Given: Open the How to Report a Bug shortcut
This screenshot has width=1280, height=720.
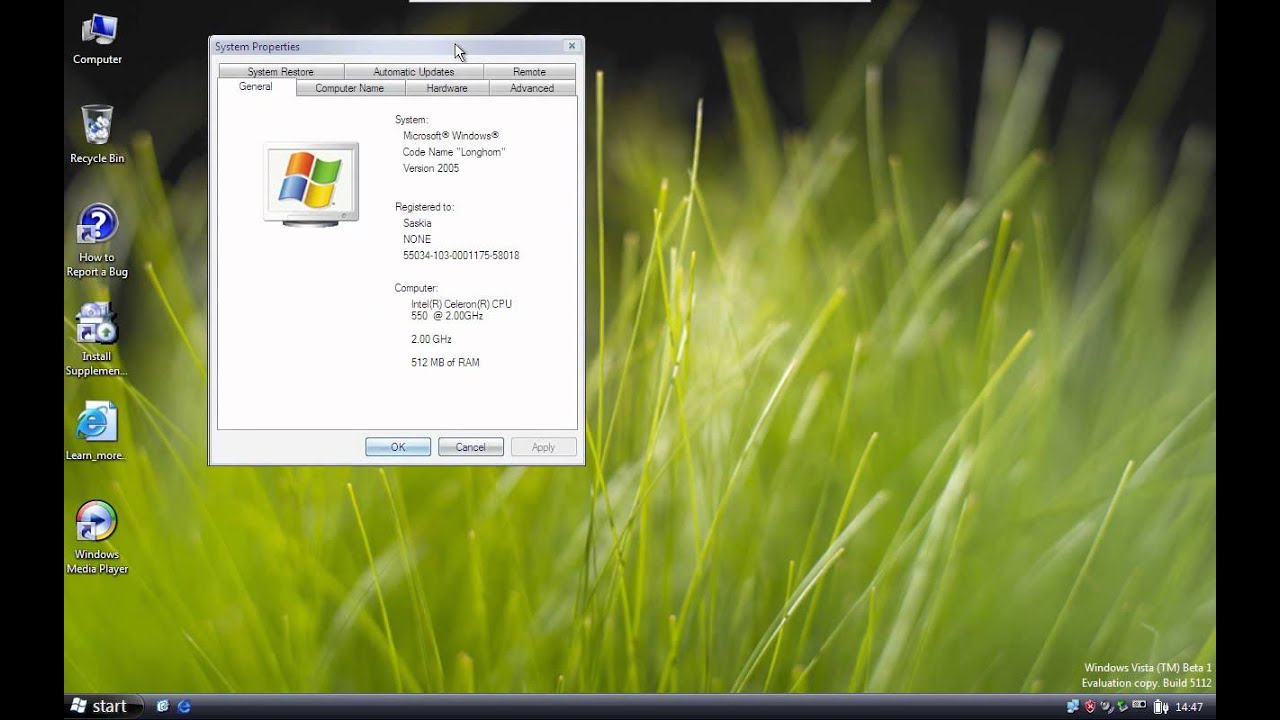Looking at the screenshot, I should [x=97, y=241].
